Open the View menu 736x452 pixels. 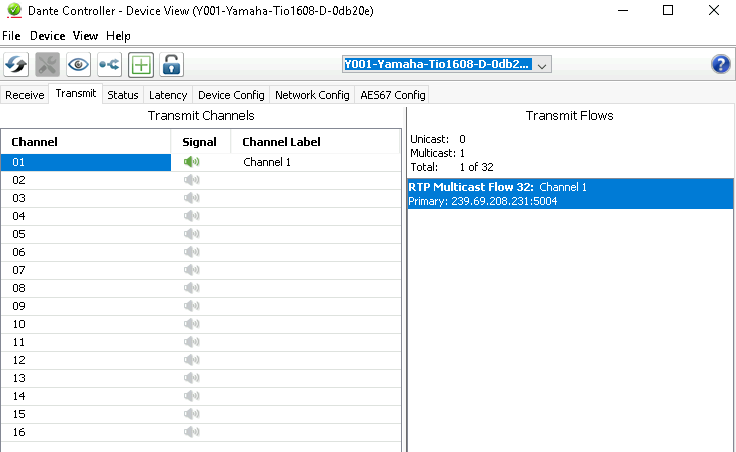tap(85, 36)
